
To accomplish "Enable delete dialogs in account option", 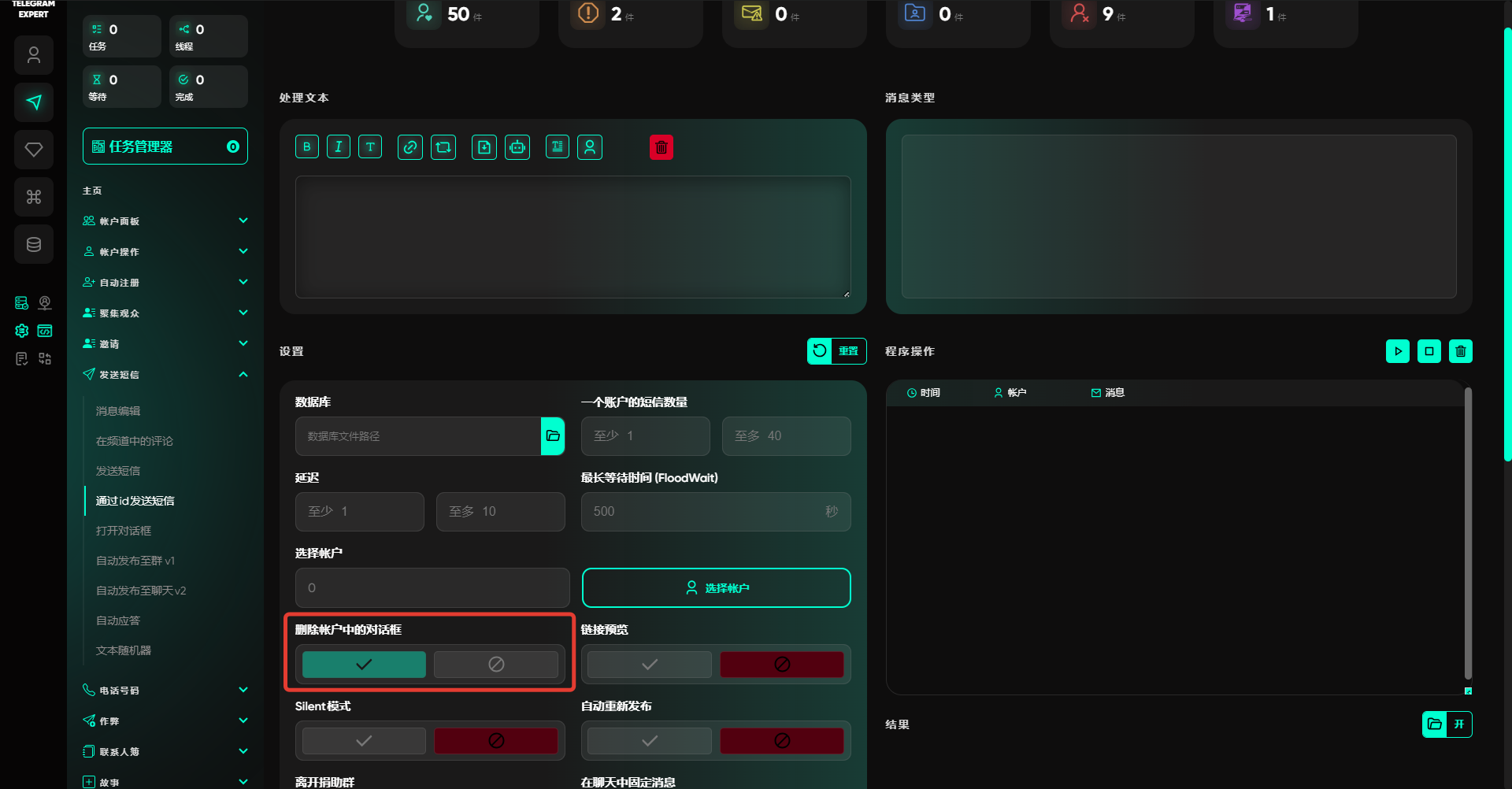I will pyautogui.click(x=364, y=665).
